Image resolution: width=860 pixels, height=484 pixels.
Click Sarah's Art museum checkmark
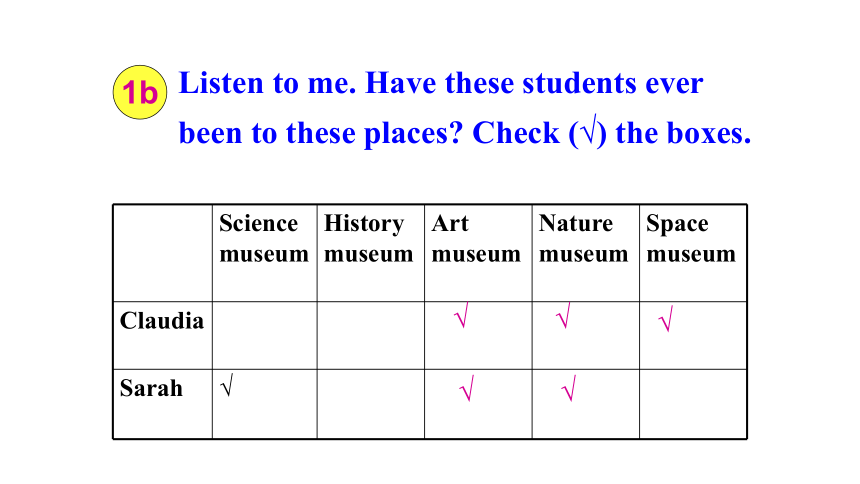[x=467, y=389]
